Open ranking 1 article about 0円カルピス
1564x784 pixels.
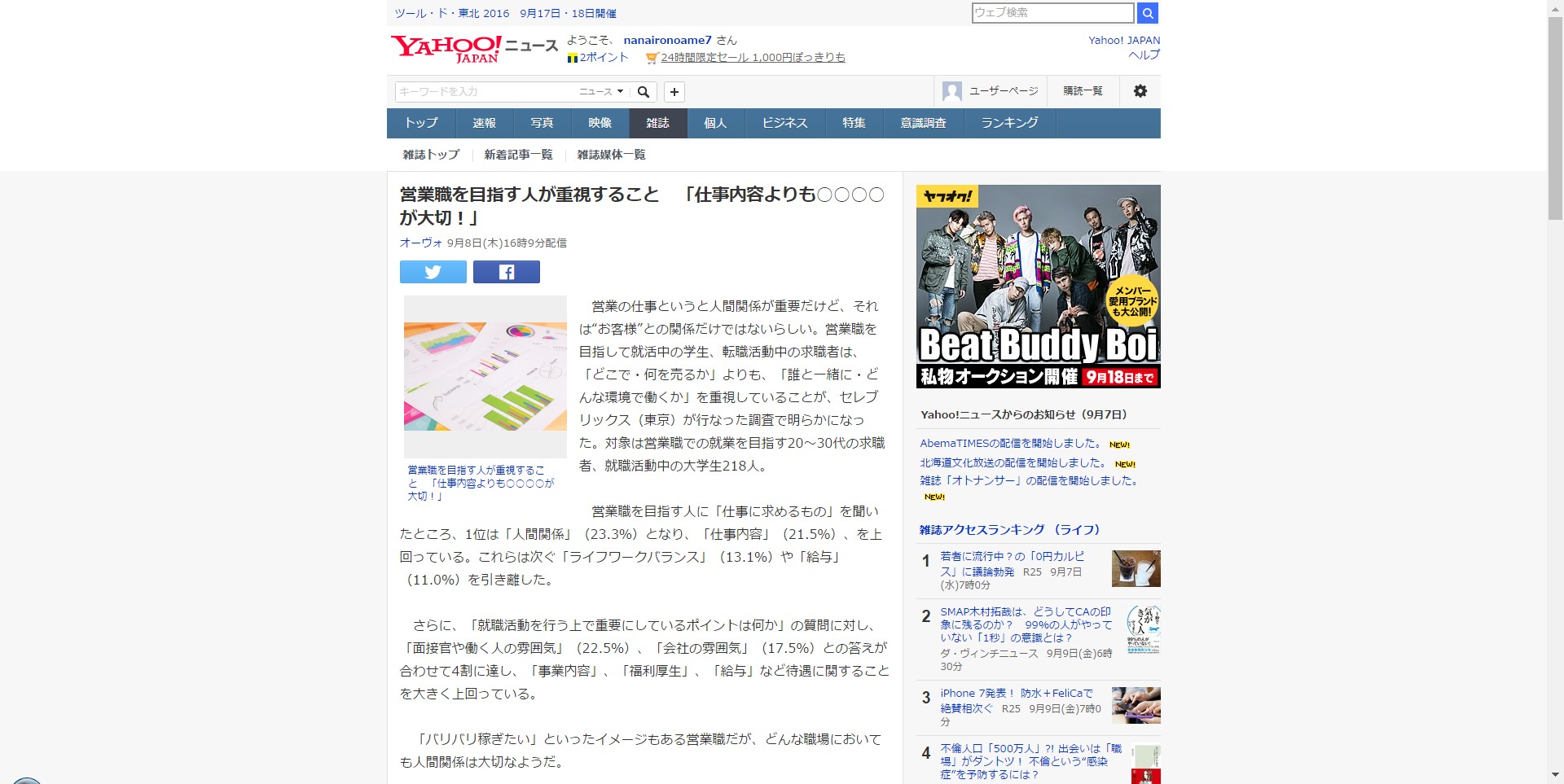(x=1013, y=563)
